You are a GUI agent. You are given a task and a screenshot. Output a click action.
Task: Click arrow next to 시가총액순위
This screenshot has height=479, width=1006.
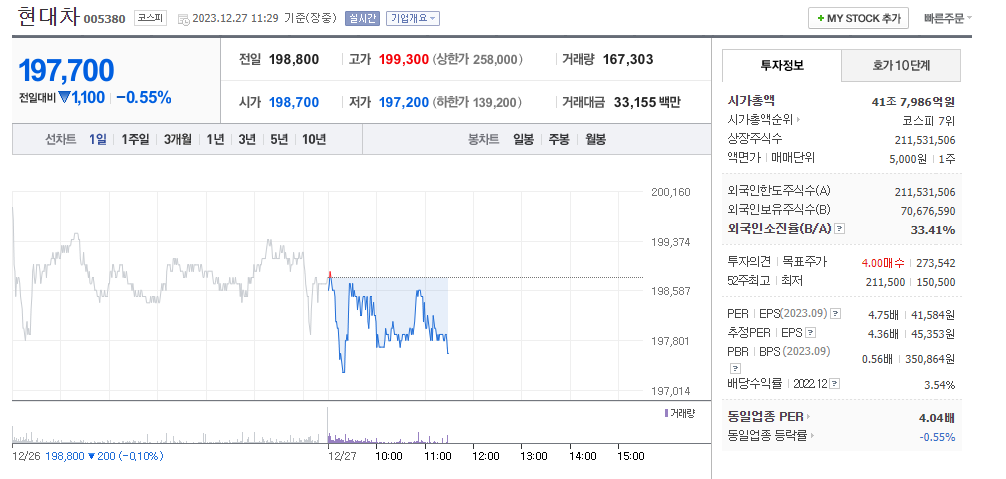point(799,120)
